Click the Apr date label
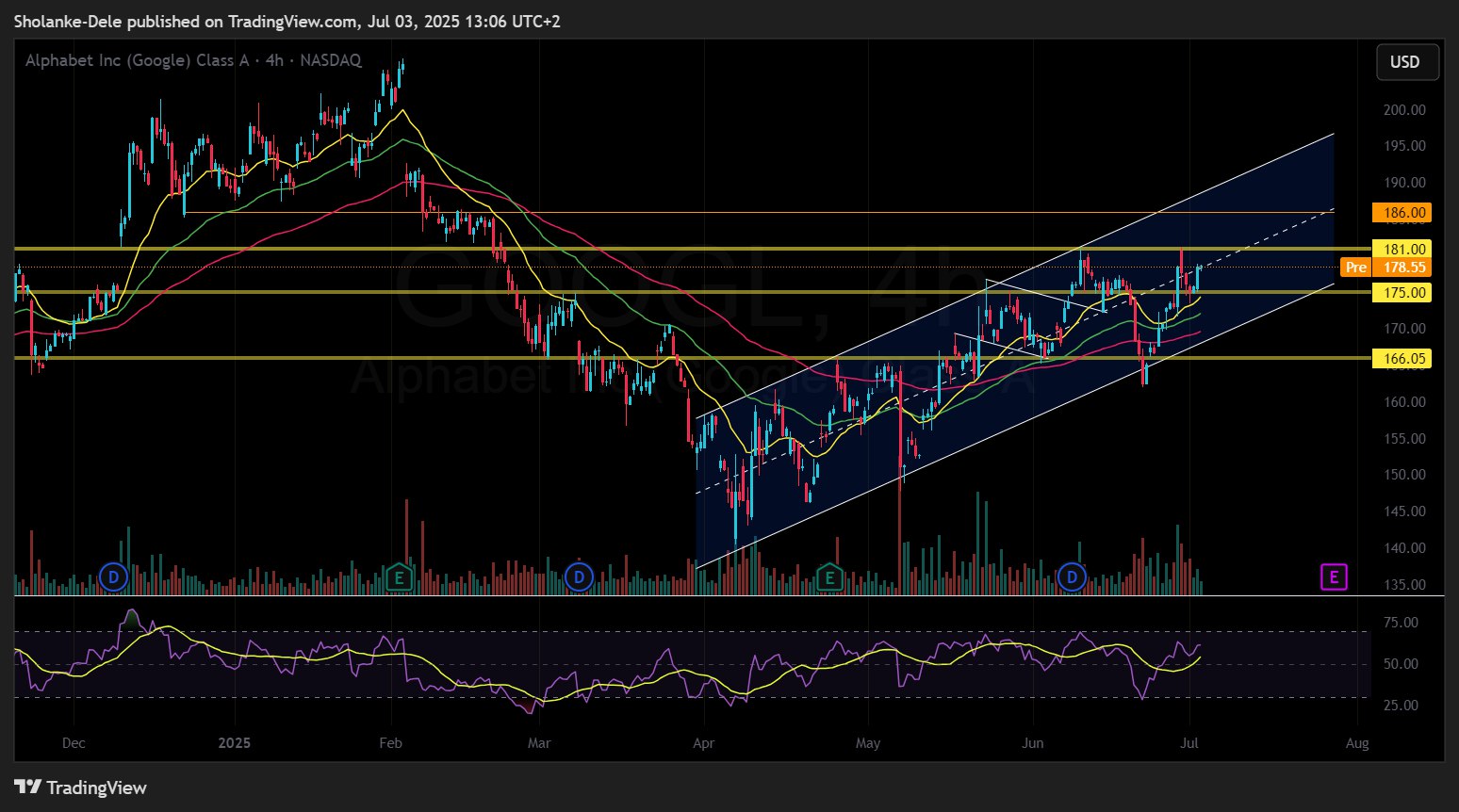Image resolution: width=1459 pixels, height=812 pixels. pos(703,743)
